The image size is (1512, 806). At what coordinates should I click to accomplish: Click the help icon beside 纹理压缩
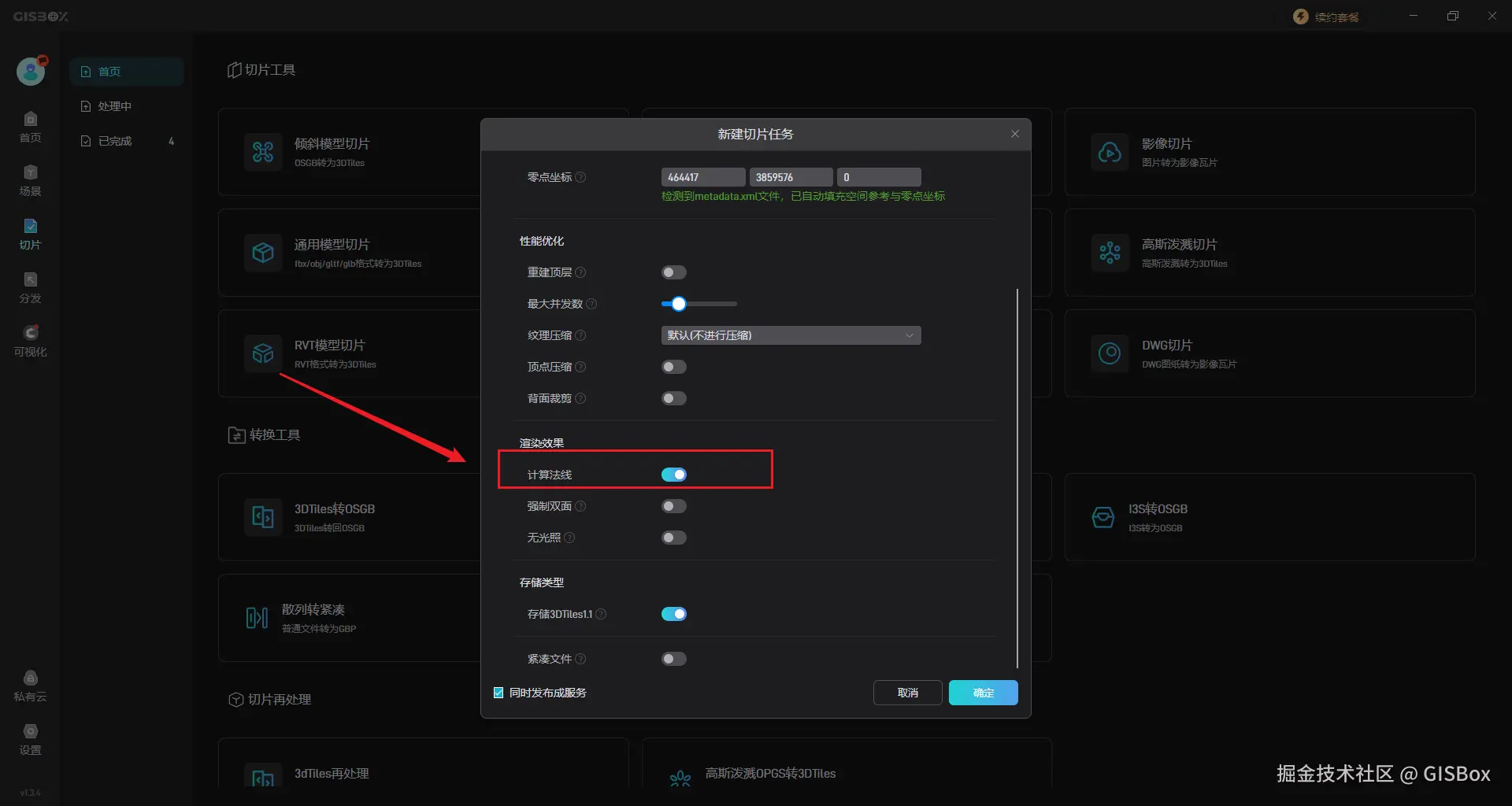point(580,335)
